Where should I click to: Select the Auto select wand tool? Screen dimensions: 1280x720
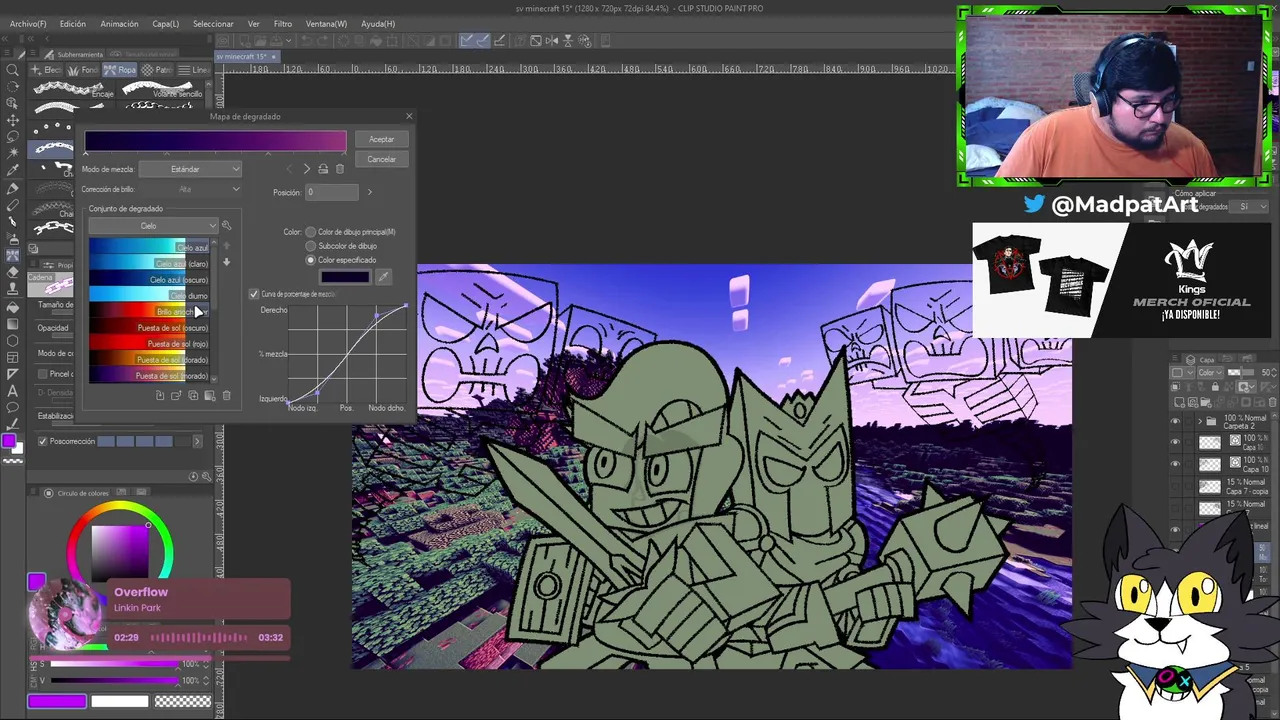coord(13,154)
